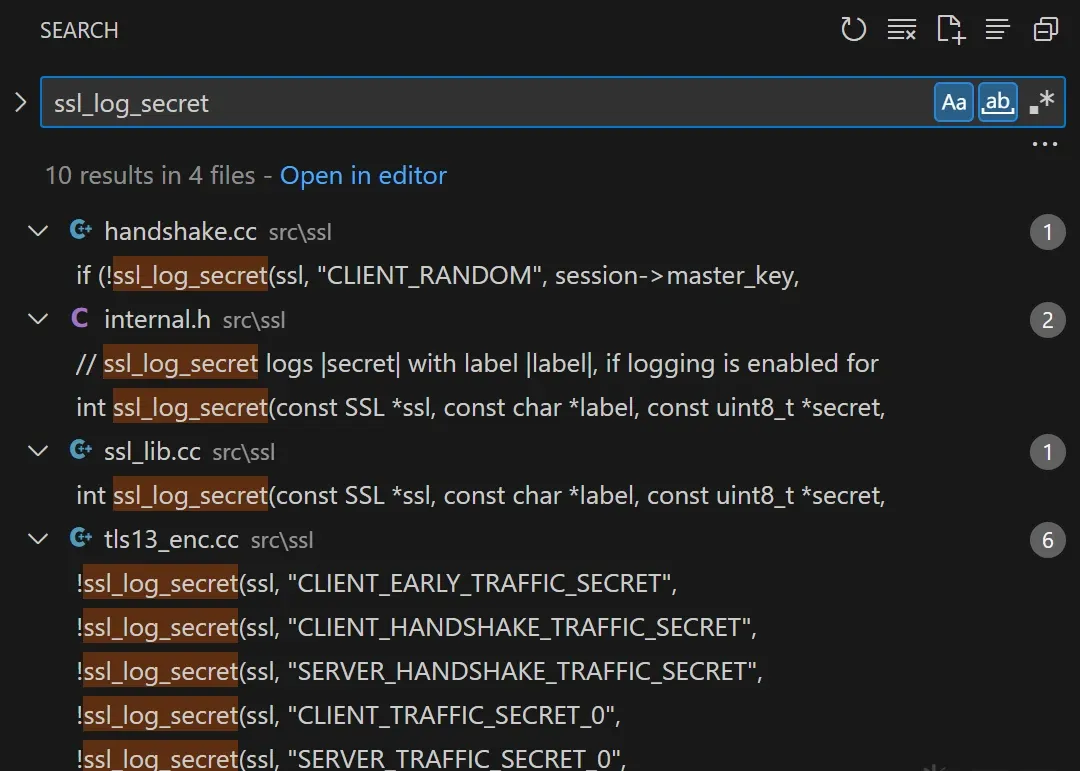Clear search results

pyautogui.click(x=902, y=30)
